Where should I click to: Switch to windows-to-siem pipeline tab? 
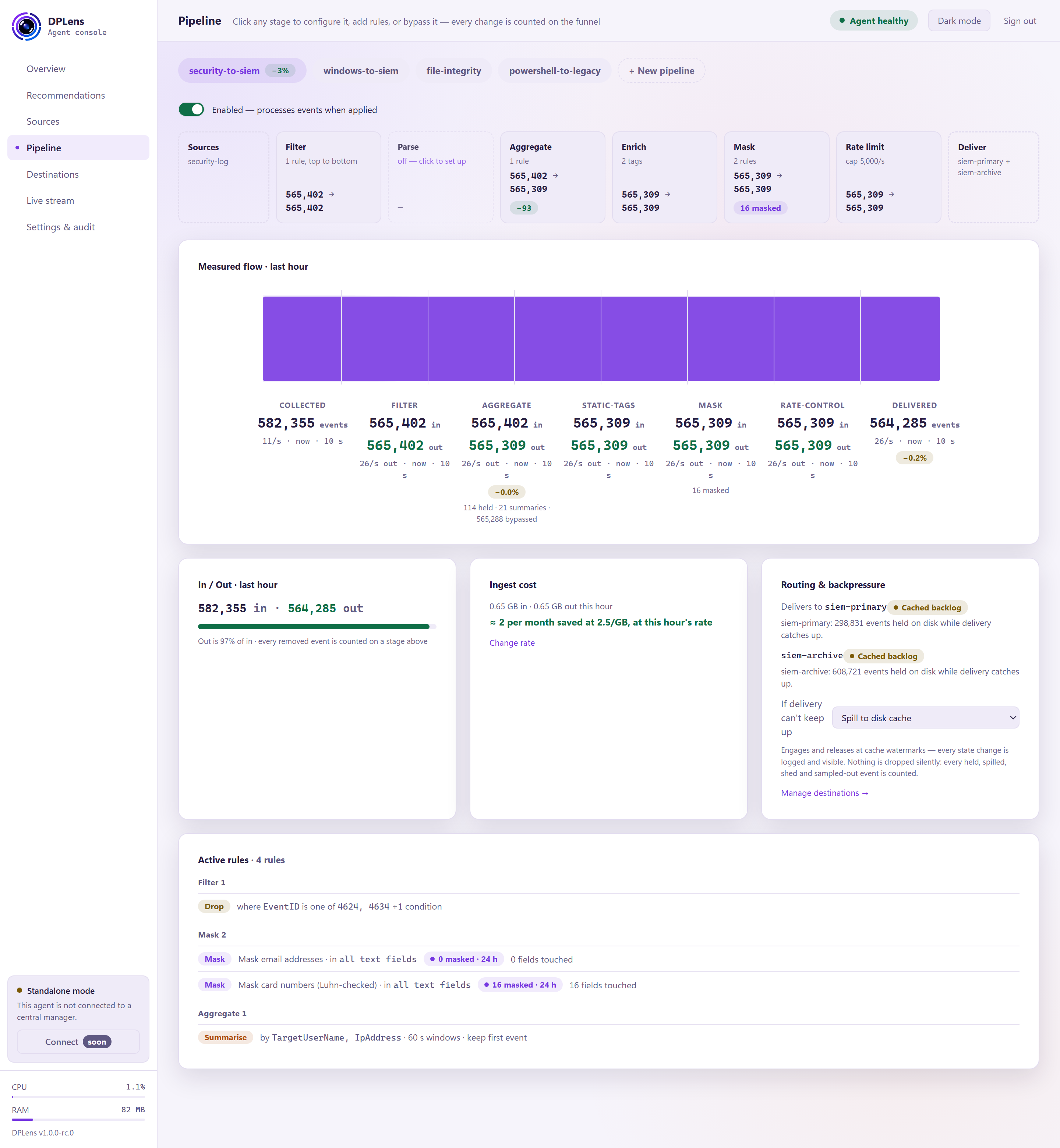[x=361, y=71]
